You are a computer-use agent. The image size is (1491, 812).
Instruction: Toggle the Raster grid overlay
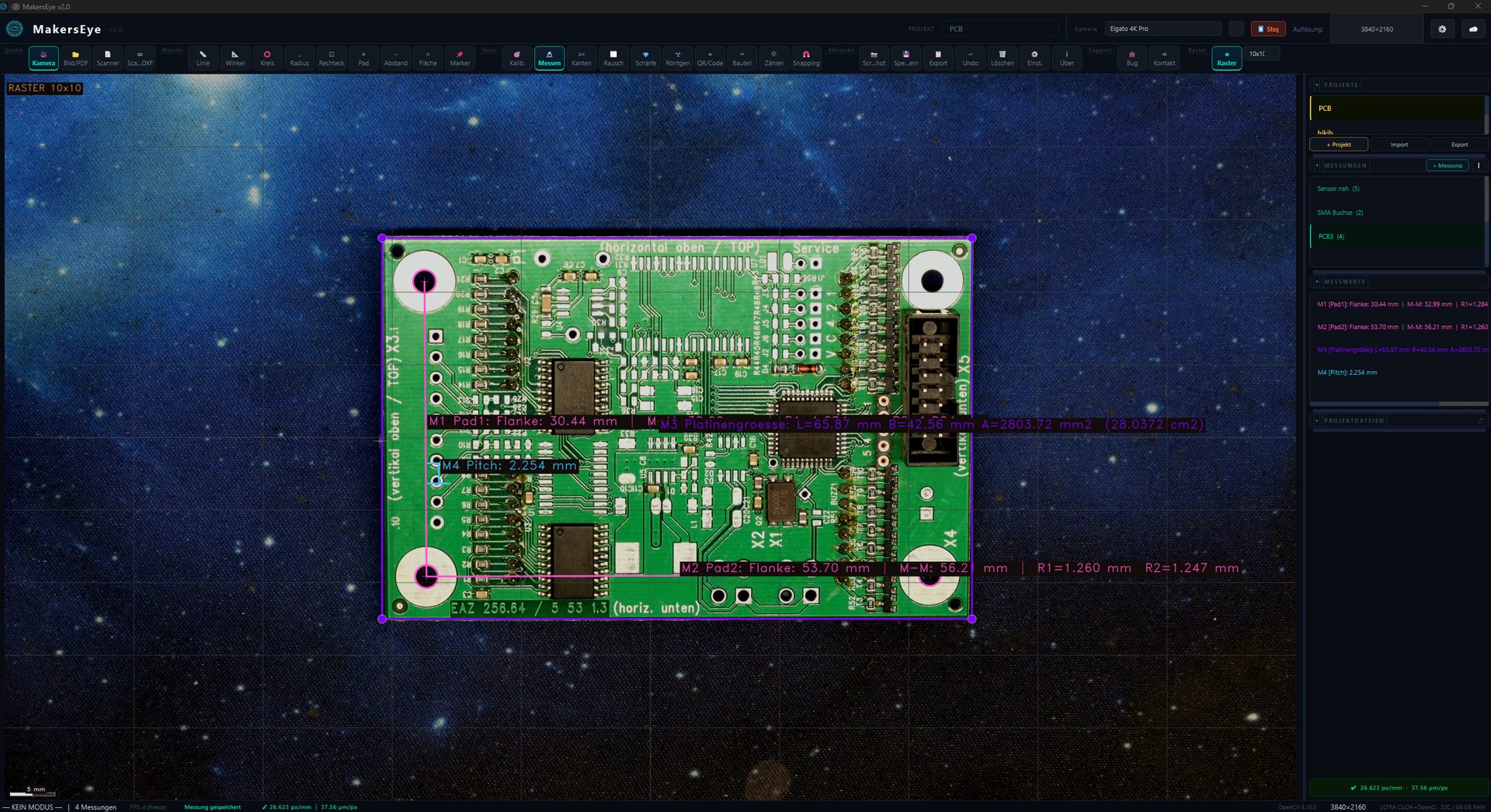click(1225, 57)
